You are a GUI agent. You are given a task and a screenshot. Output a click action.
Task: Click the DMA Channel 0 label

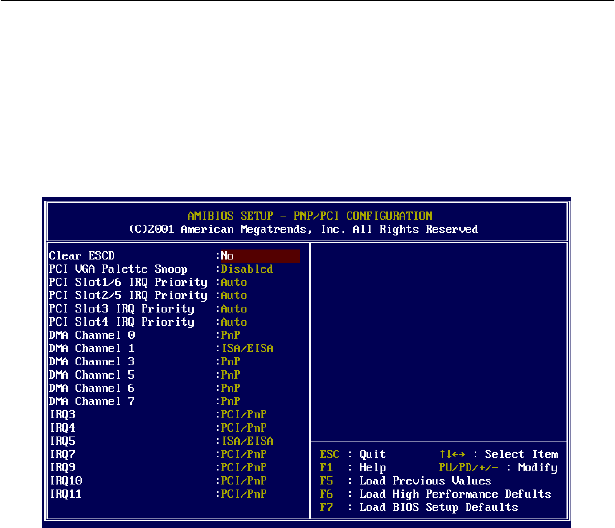92,335
